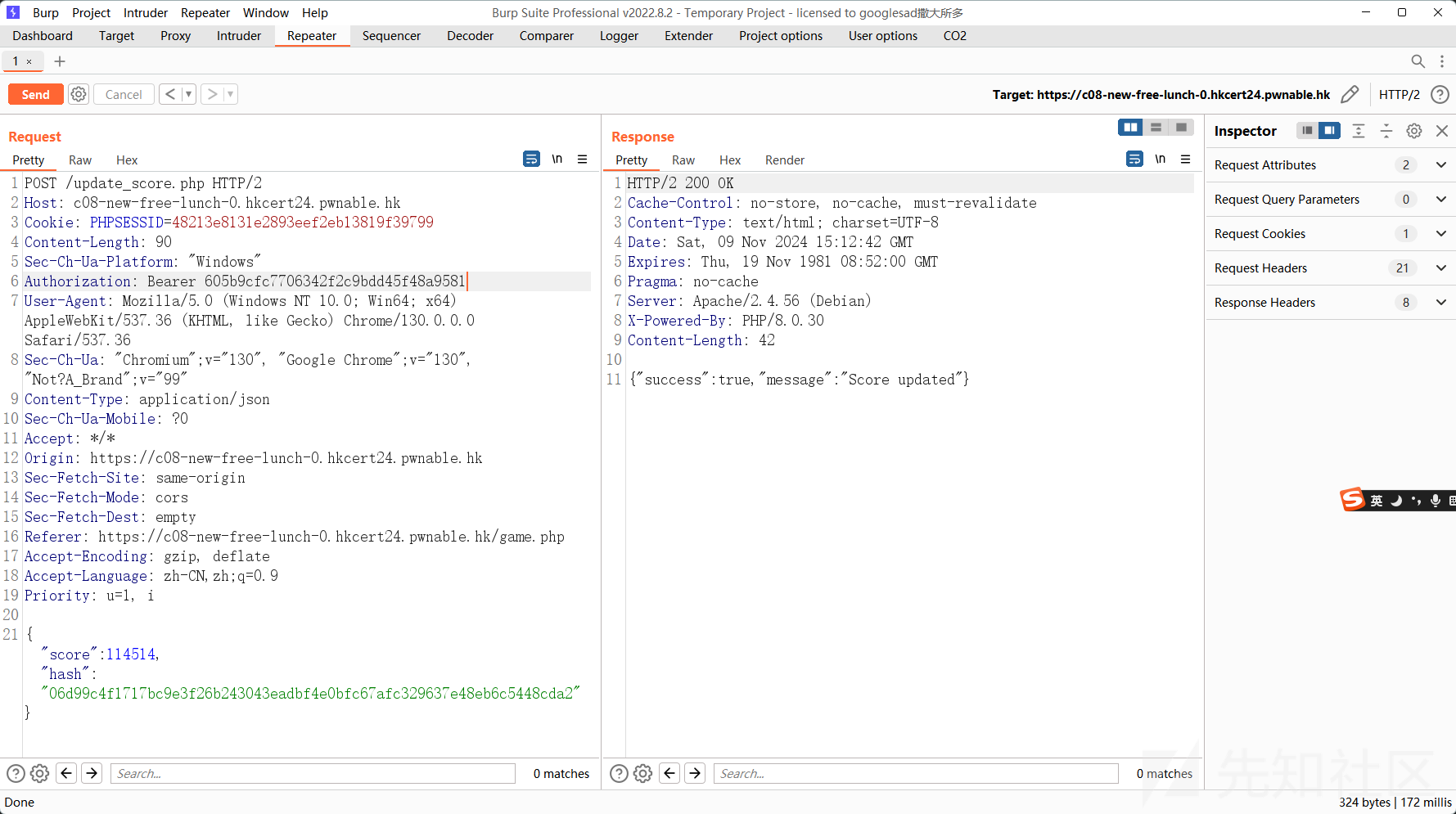1456x814 pixels.
Task: Jump to next Response search match
Action: click(x=696, y=773)
